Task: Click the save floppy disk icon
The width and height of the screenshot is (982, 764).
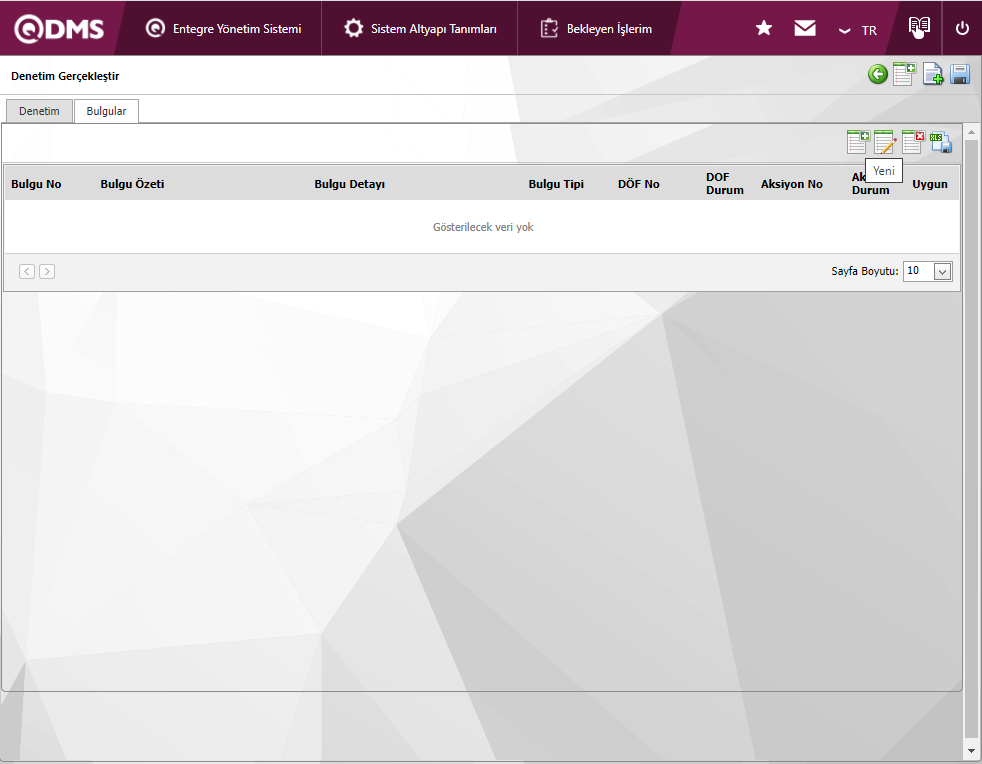Action: (x=959, y=74)
